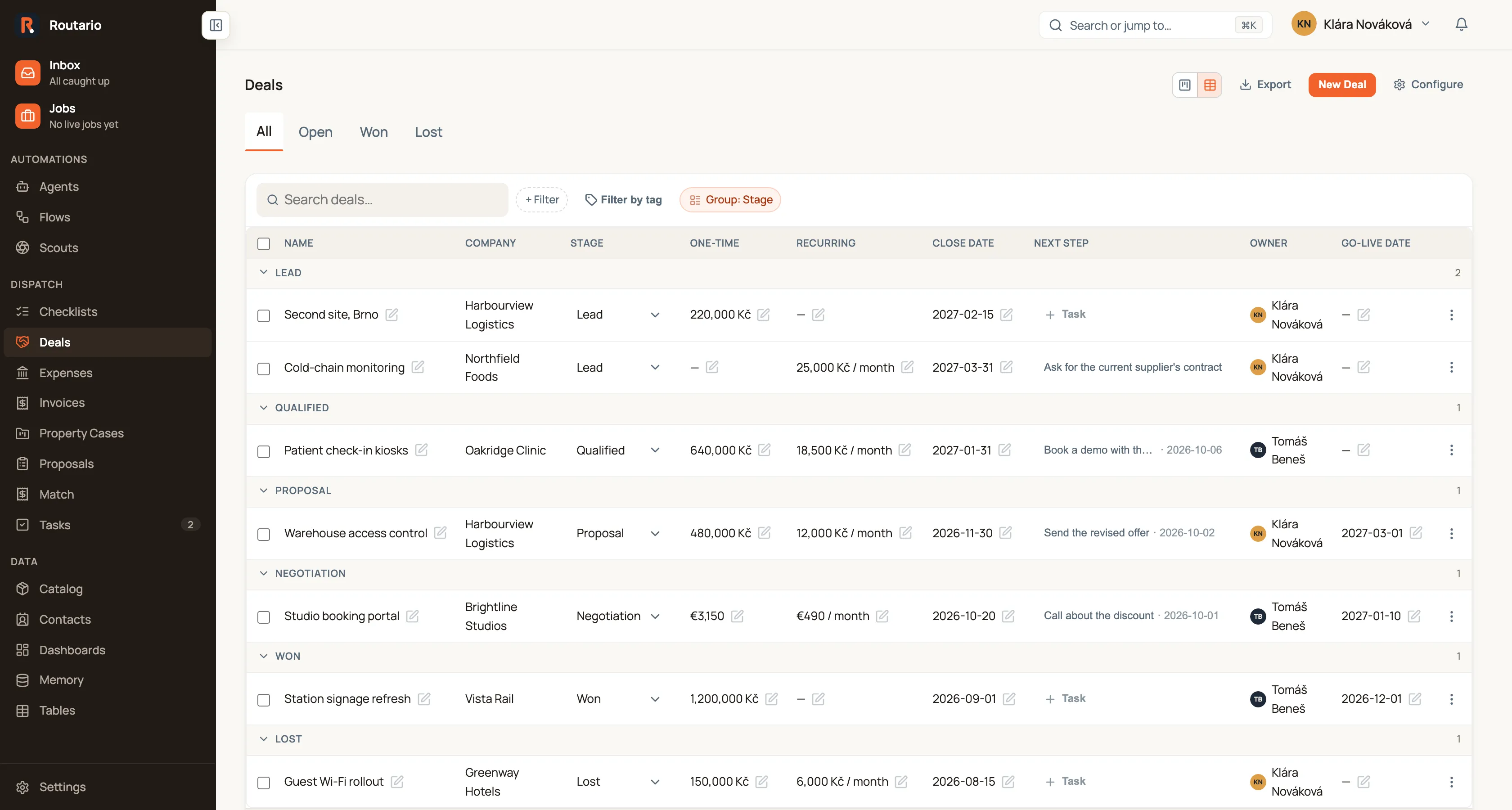Screen dimensions: 1512x810
Task: Collapse the QUALIFIED group
Action: tap(264, 407)
